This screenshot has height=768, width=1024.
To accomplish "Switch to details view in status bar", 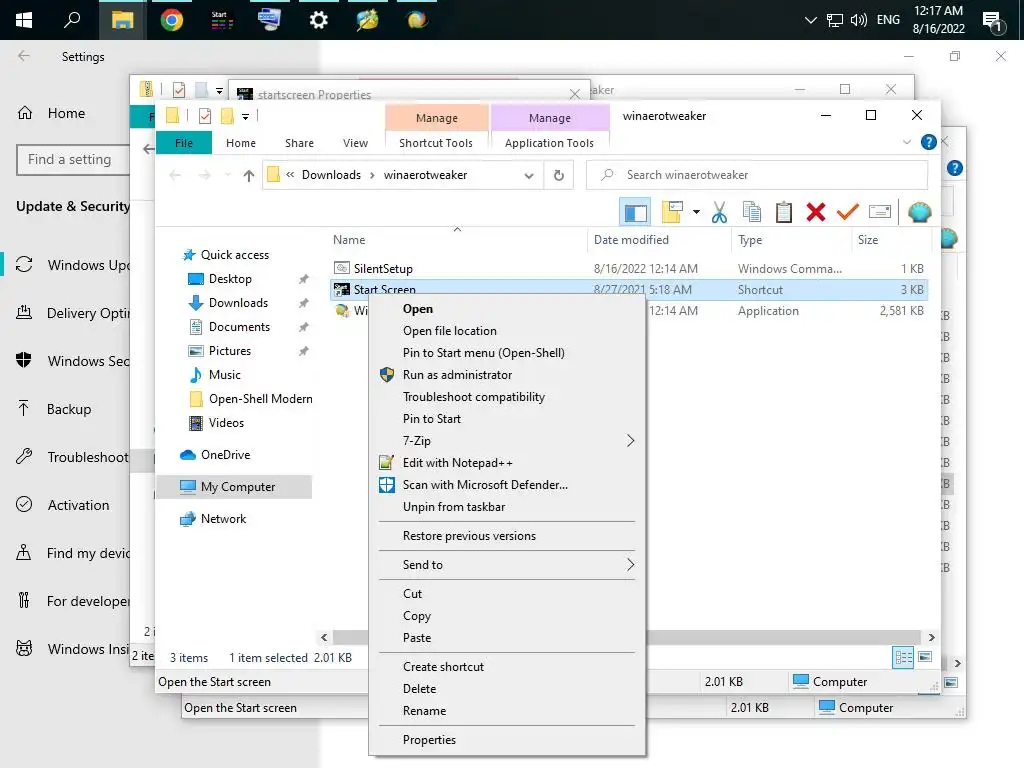I will pos(903,657).
